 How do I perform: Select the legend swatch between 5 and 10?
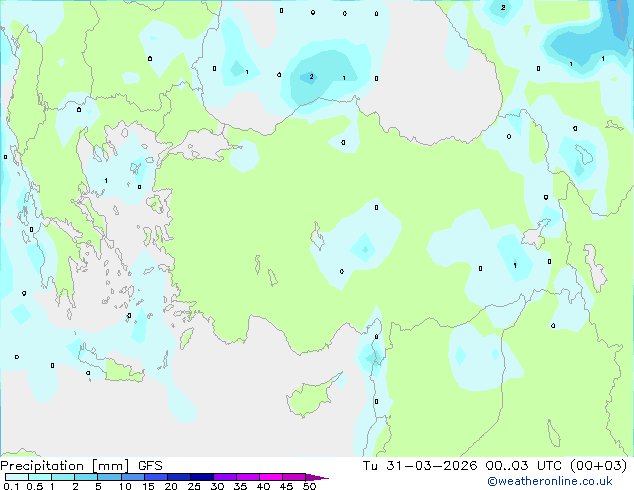pyautogui.click(x=109, y=477)
